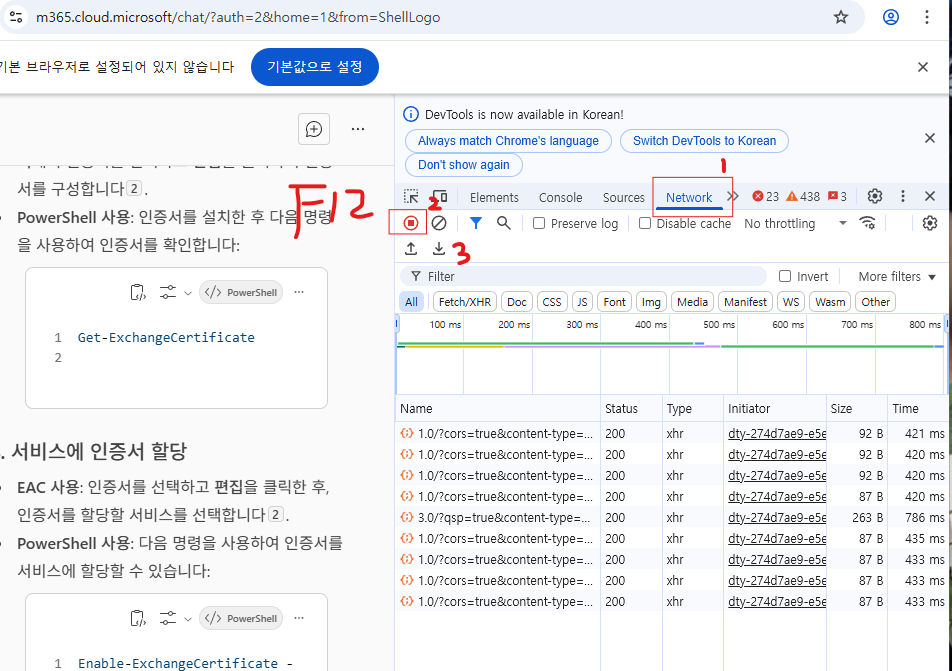Viewport: 952px width, 671px height.
Task: Click the 500 ms mark on the network overview timeline
Action: [719, 325]
